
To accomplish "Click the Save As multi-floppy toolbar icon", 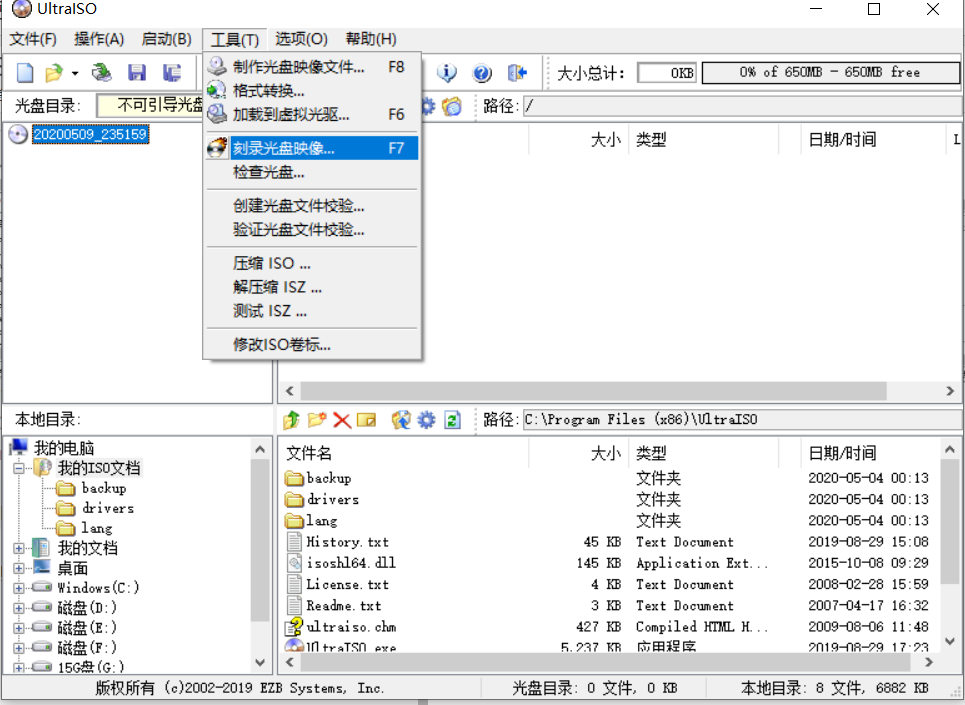I will click(172, 73).
